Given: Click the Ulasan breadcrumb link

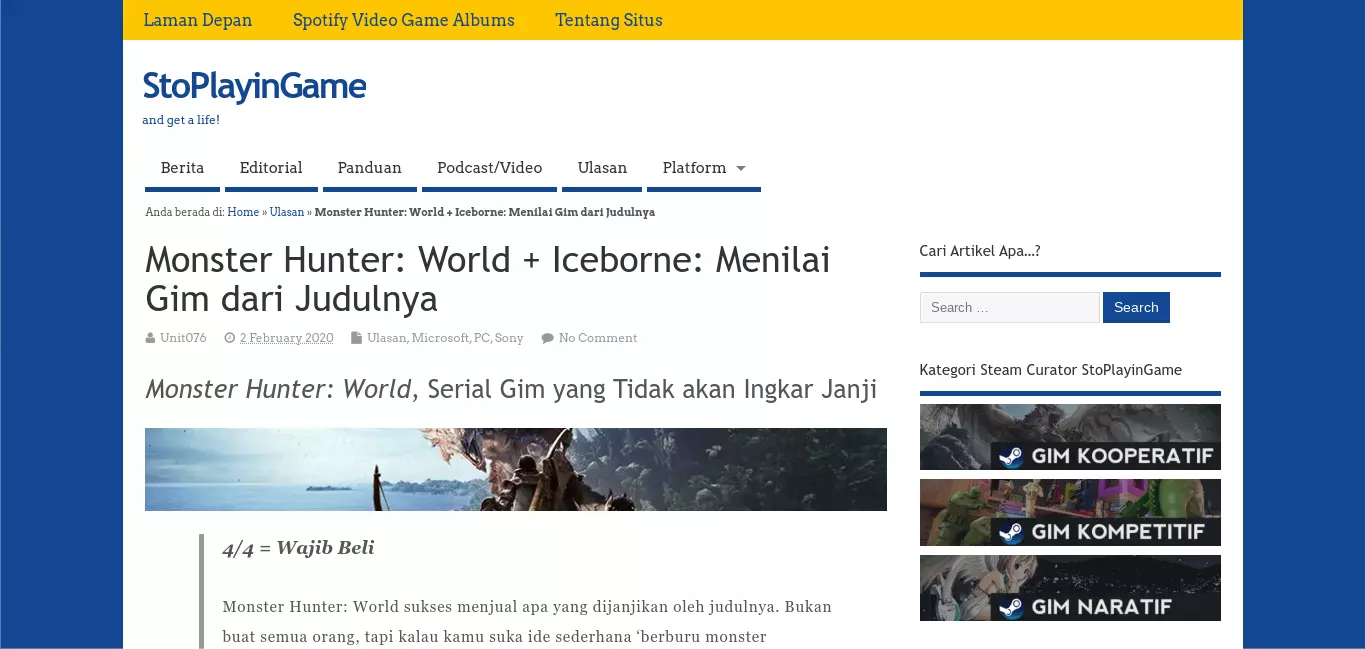Looking at the screenshot, I should click(x=287, y=212).
